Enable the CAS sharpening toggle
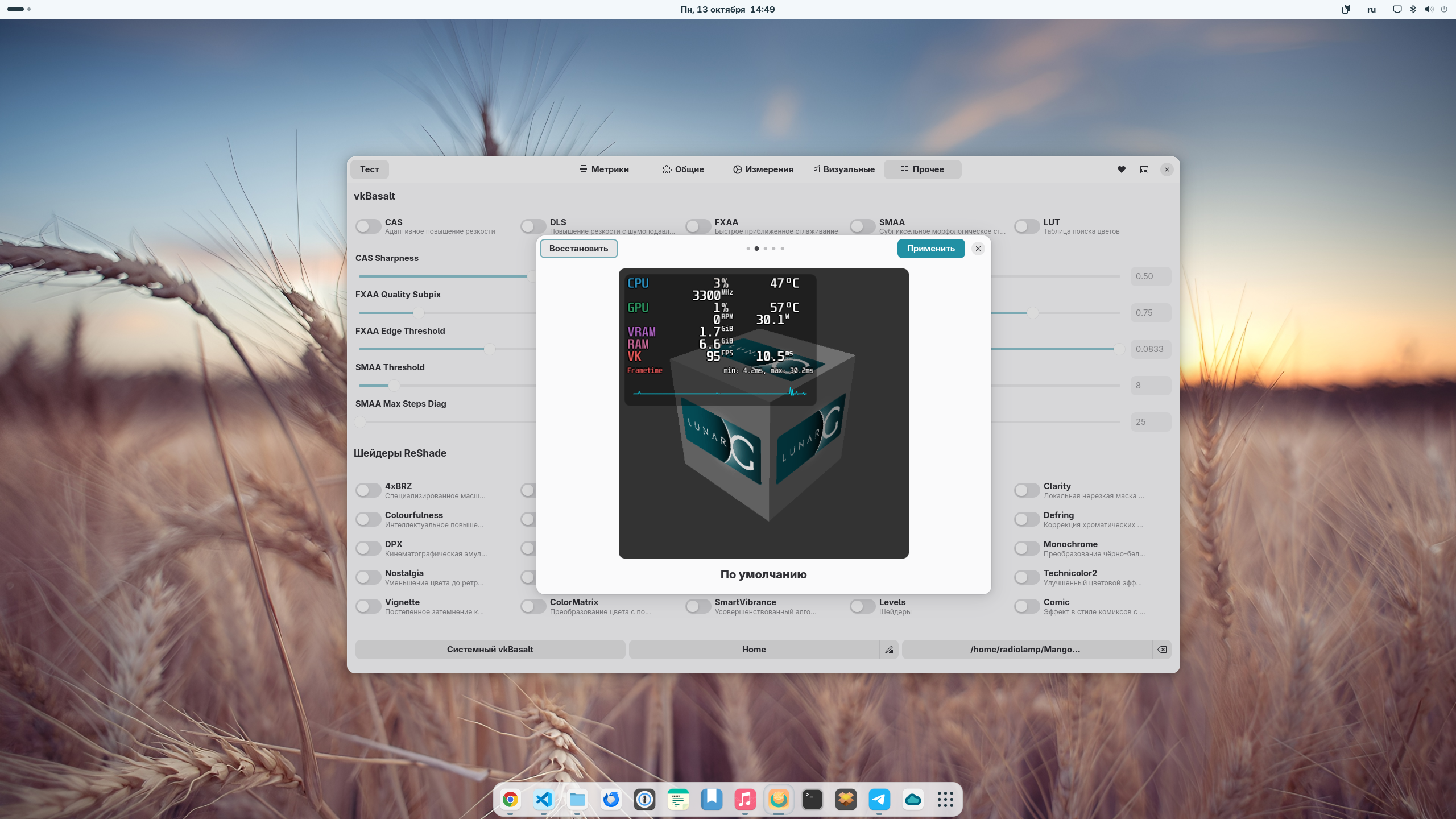 [369, 226]
